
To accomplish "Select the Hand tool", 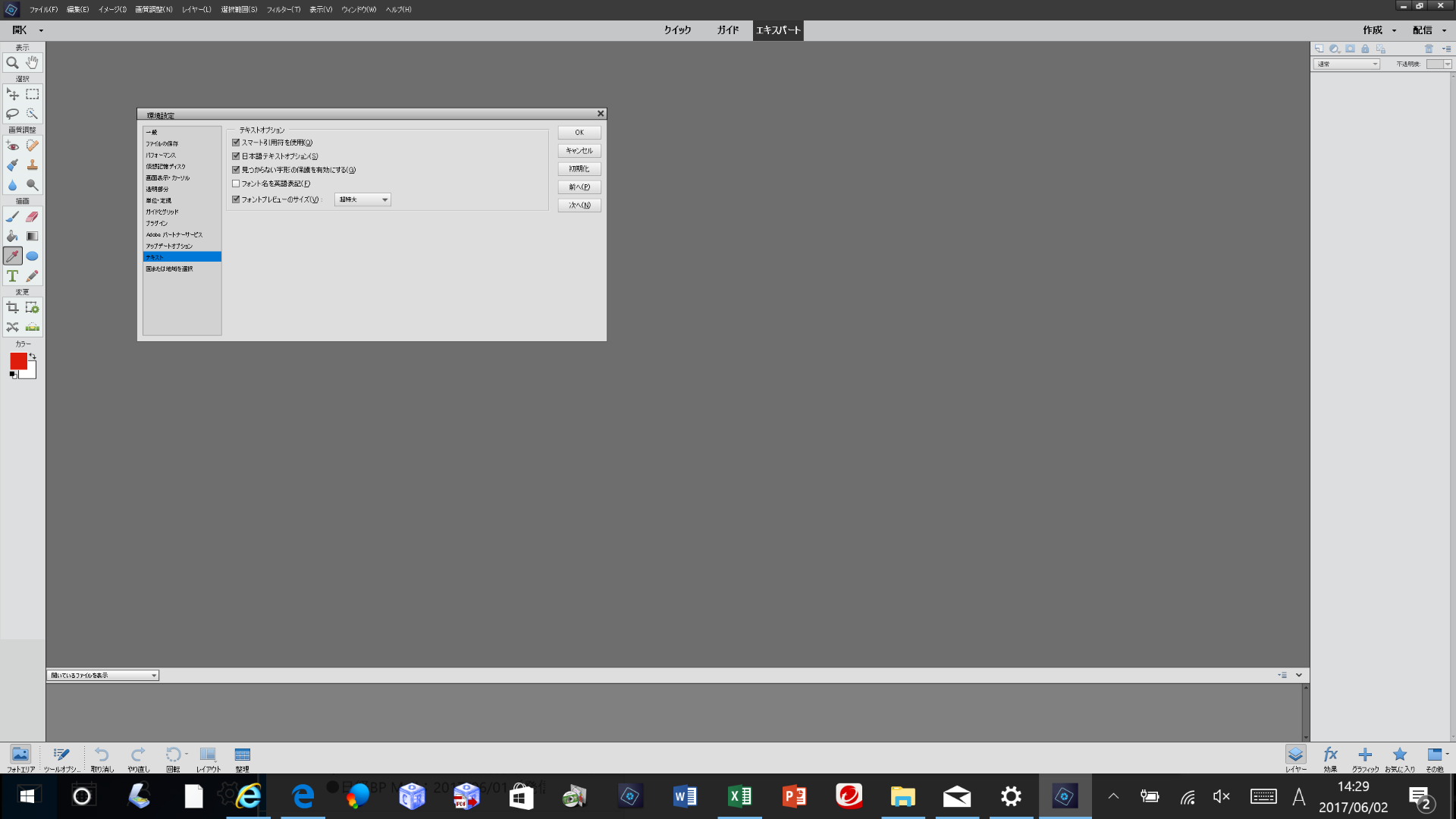I will pos(32,63).
